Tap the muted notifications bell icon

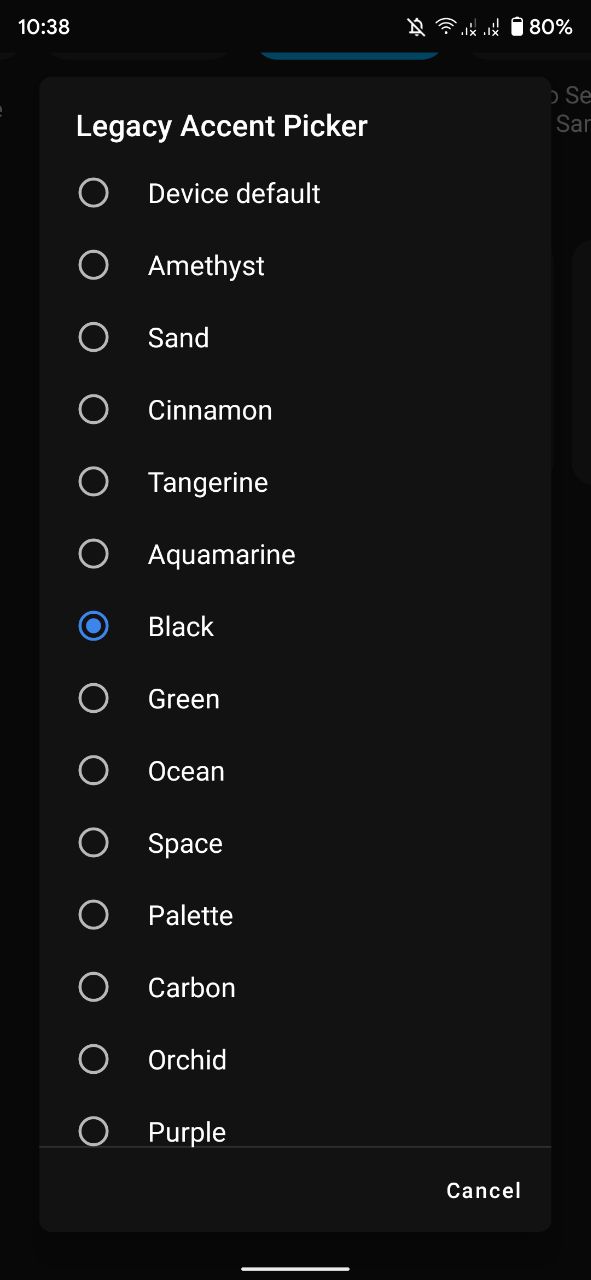pyautogui.click(x=417, y=27)
